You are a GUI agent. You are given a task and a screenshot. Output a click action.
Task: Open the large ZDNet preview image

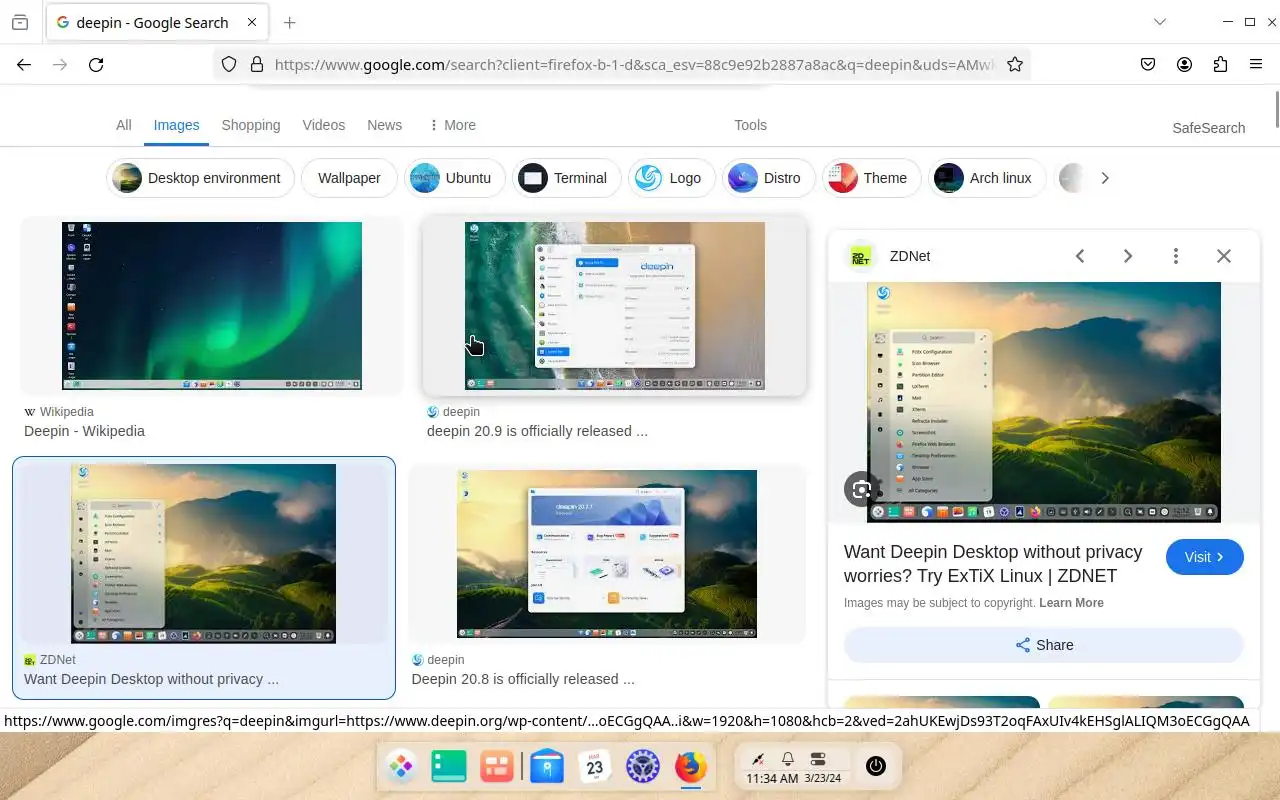(x=1044, y=402)
